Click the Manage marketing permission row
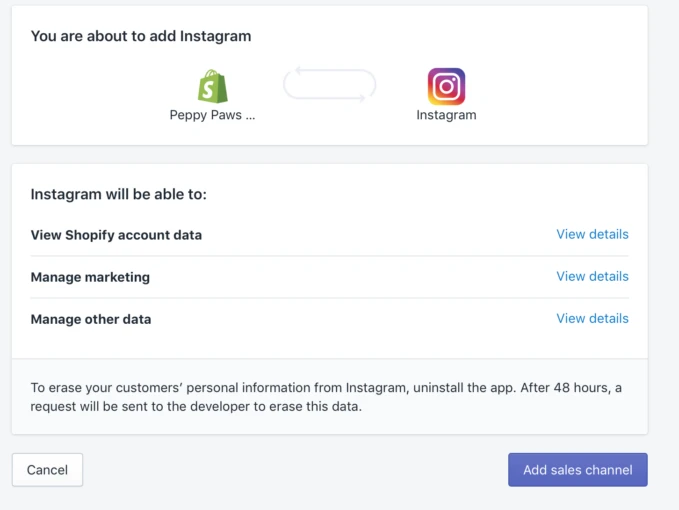 [x=330, y=277]
